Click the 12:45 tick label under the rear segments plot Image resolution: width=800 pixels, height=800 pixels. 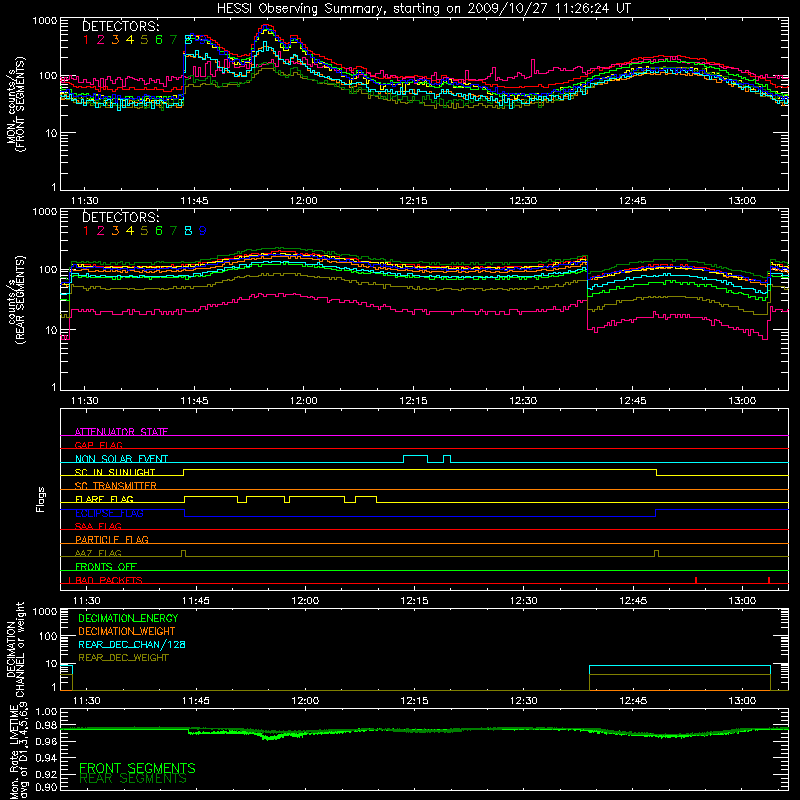tap(633, 401)
